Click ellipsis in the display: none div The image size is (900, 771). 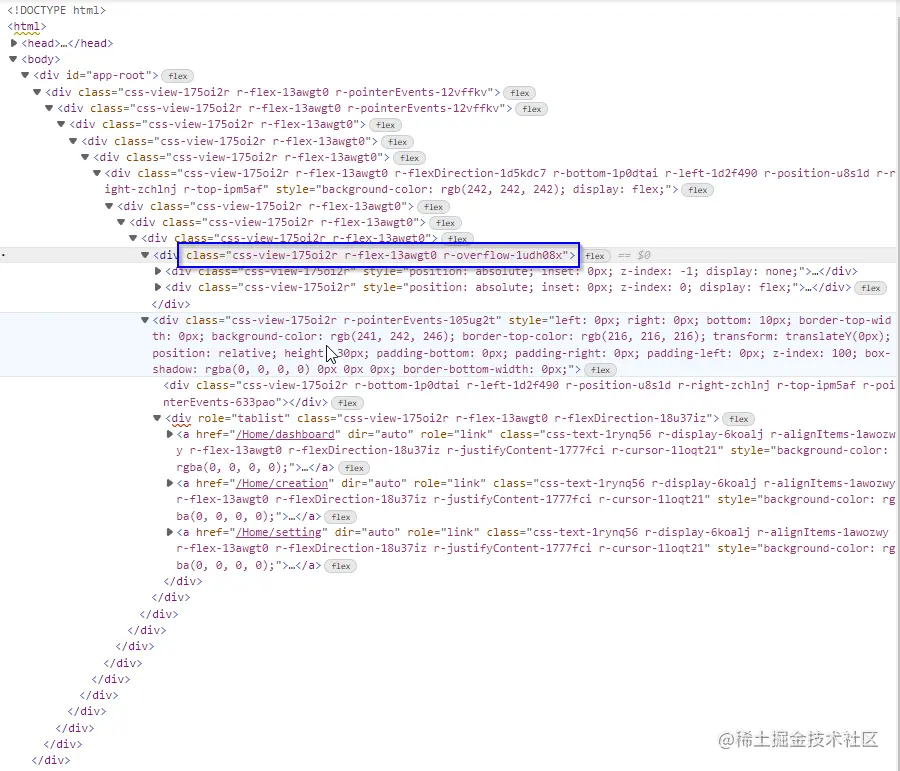(815, 272)
